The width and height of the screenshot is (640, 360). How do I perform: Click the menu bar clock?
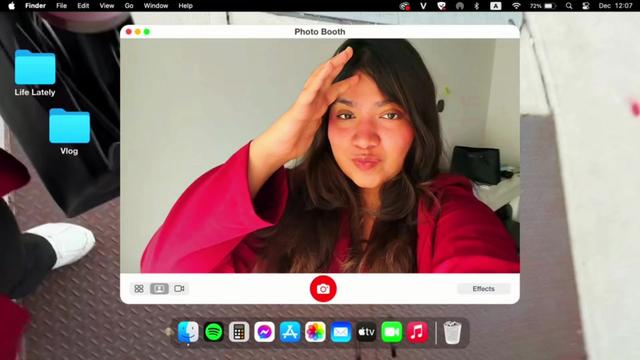click(x=615, y=6)
